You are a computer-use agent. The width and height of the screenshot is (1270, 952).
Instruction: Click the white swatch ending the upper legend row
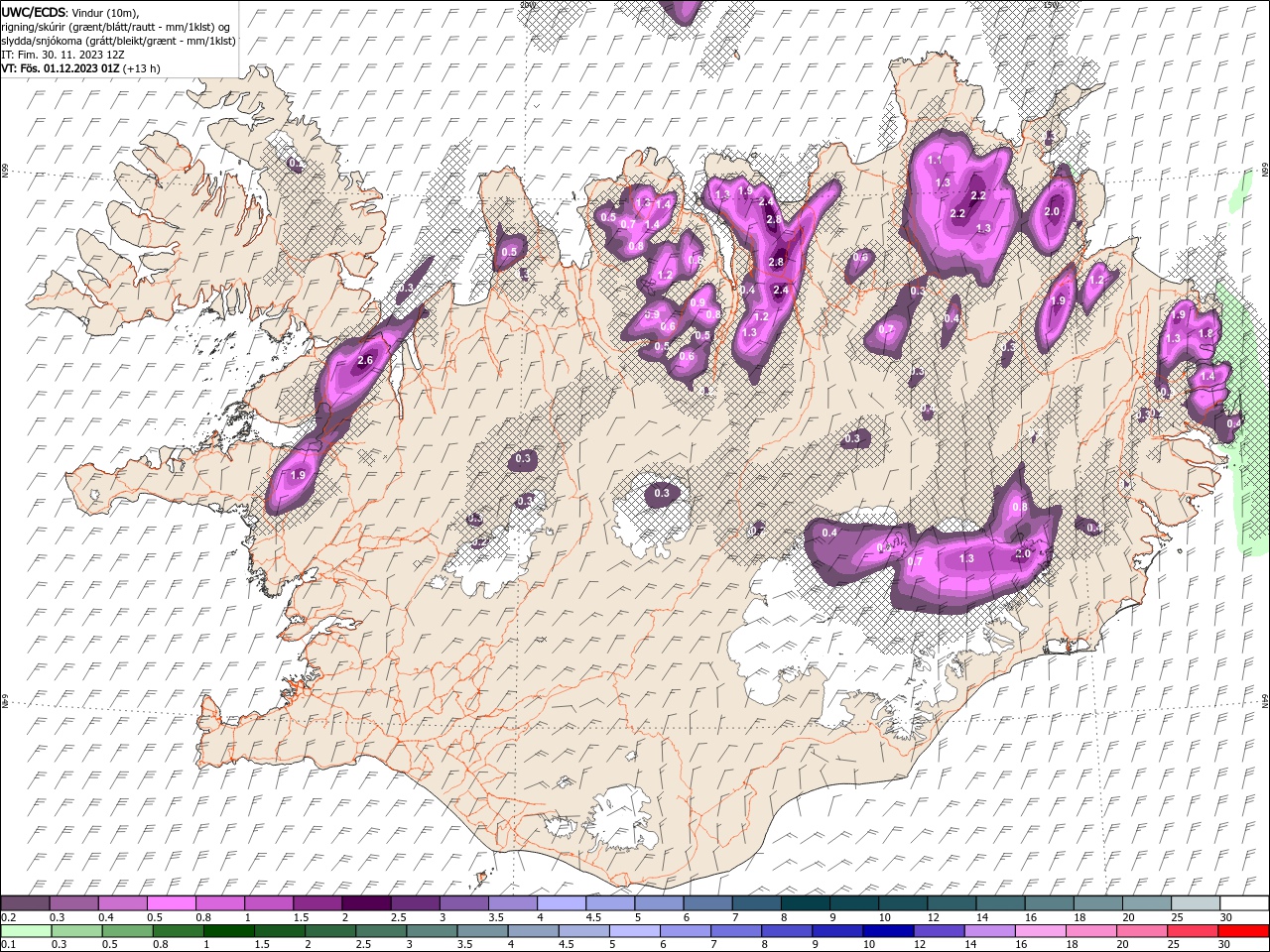(x=1243, y=903)
